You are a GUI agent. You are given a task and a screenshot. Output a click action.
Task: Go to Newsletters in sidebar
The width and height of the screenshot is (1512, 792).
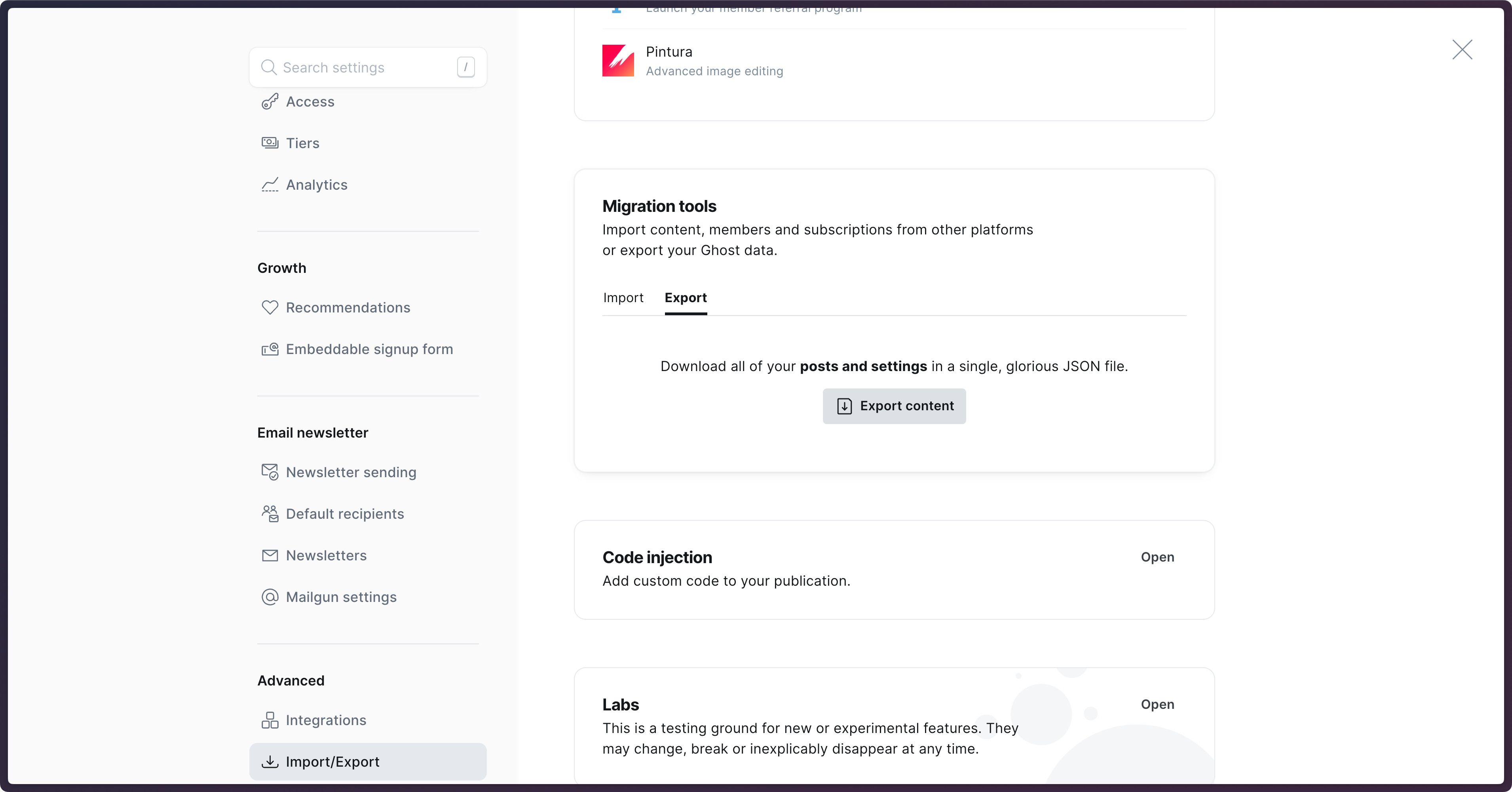[326, 556]
